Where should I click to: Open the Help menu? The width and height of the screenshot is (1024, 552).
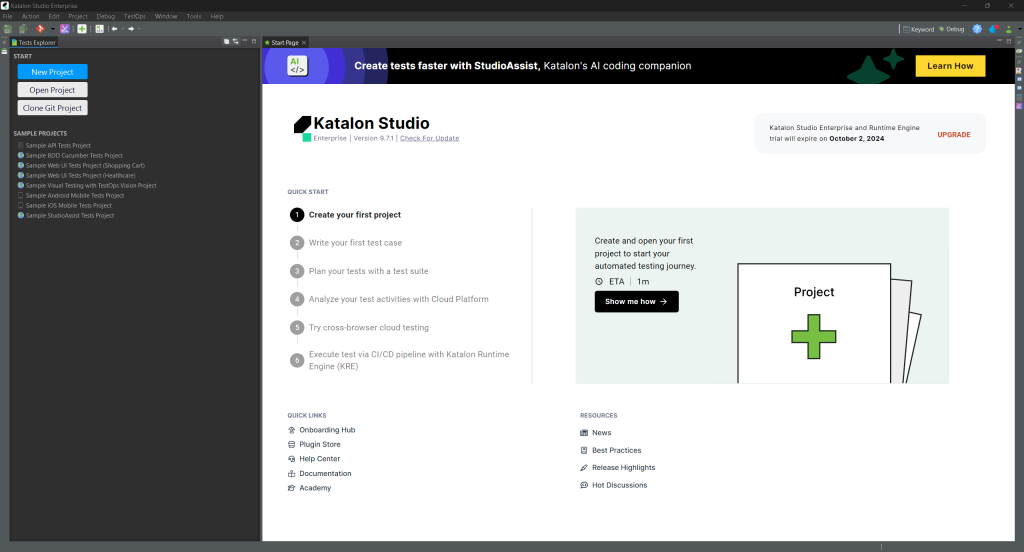point(217,16)
